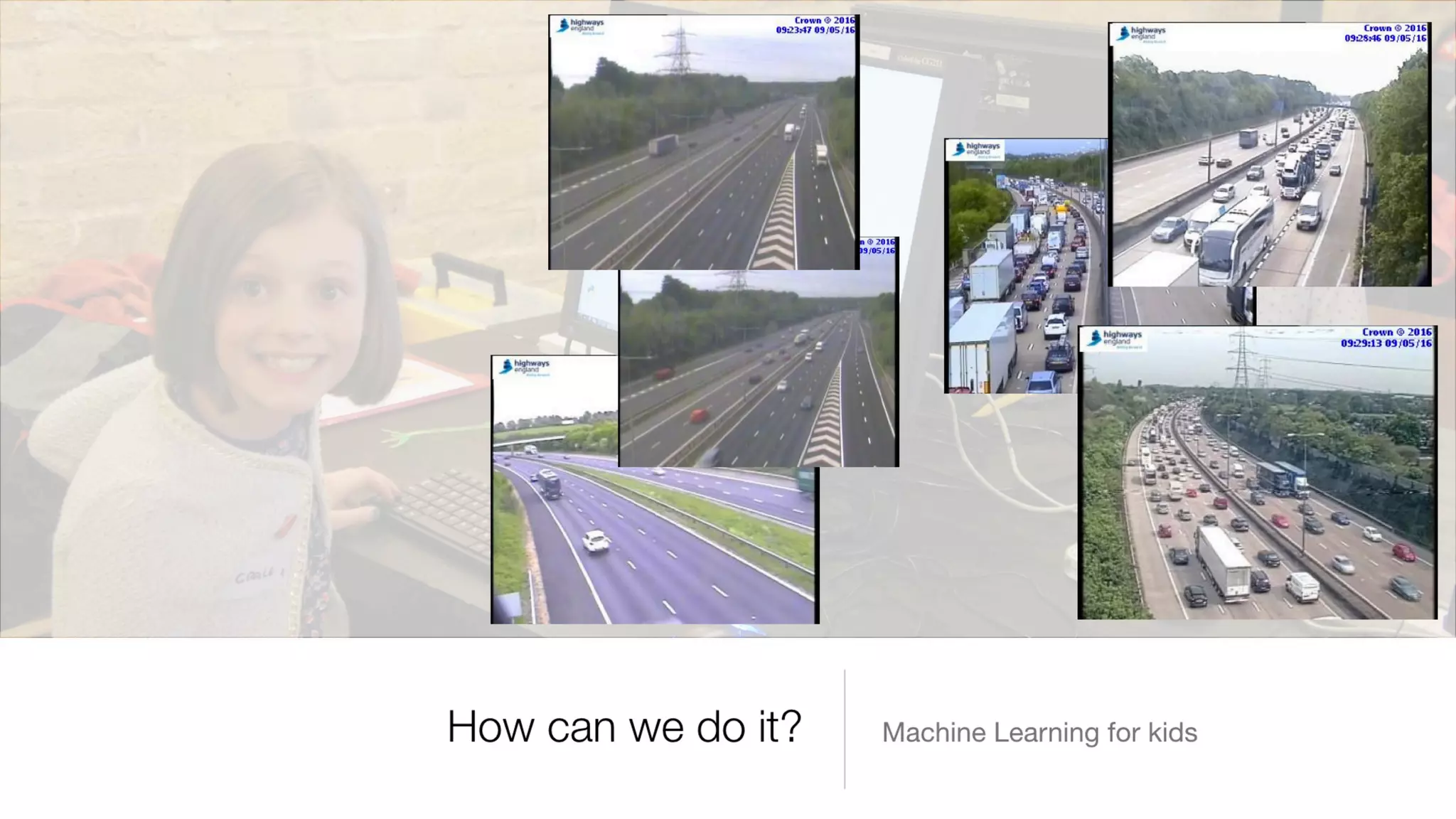Screen dimensions: 1456x819
Task: Select the traffic photo timestamped 09:23:47
Action: pyautogui.click(x=704, y=142)
